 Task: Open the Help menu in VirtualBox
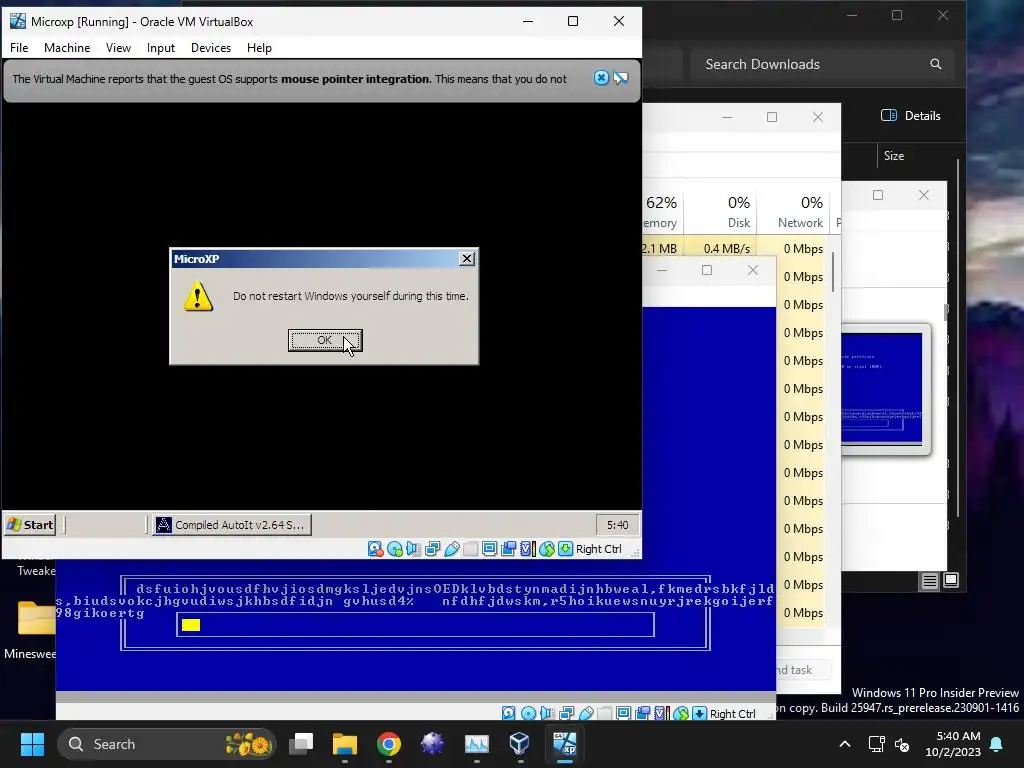click(x=259, y=48)
